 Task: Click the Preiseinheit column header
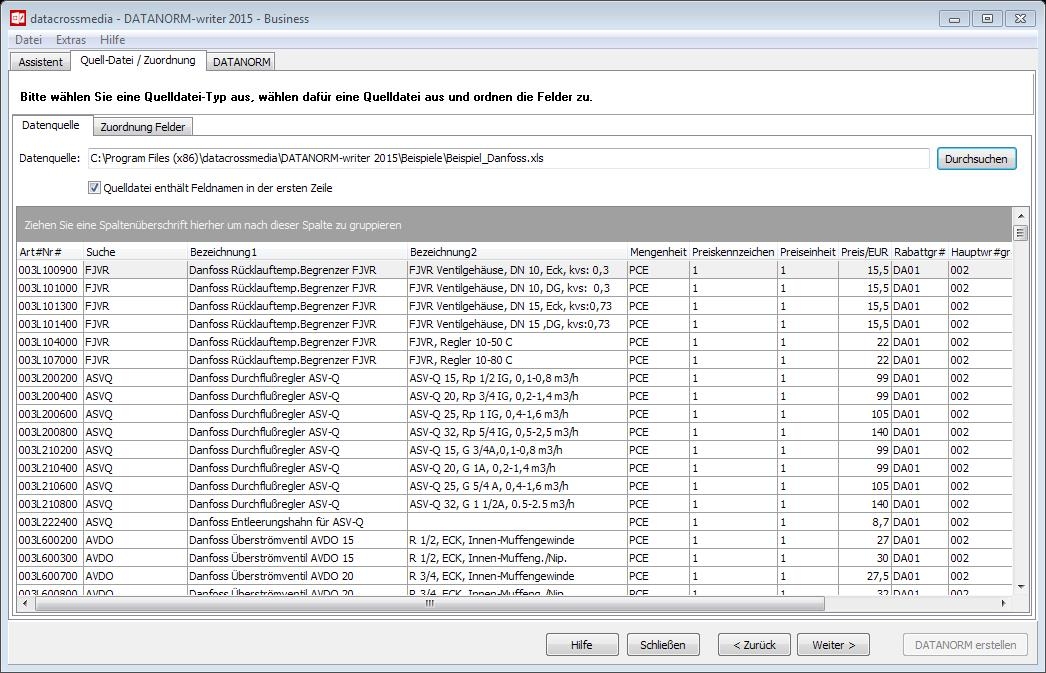pyautogui.click(x=808, y=252)
